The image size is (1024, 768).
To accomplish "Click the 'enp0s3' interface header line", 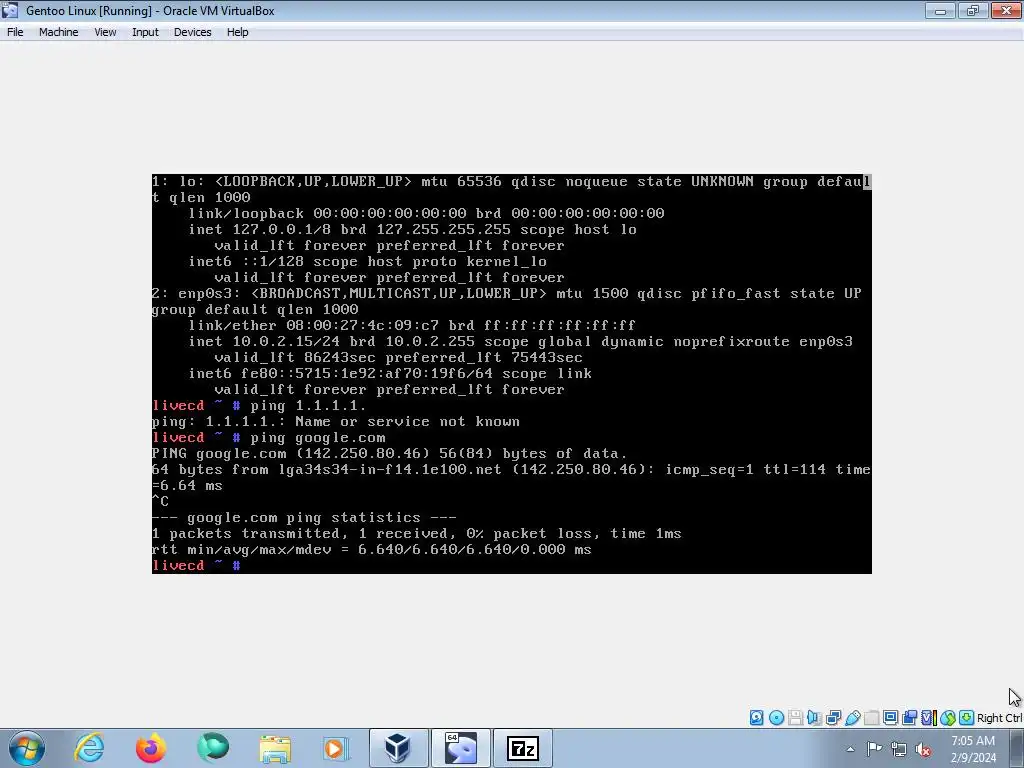I will 507,293.
